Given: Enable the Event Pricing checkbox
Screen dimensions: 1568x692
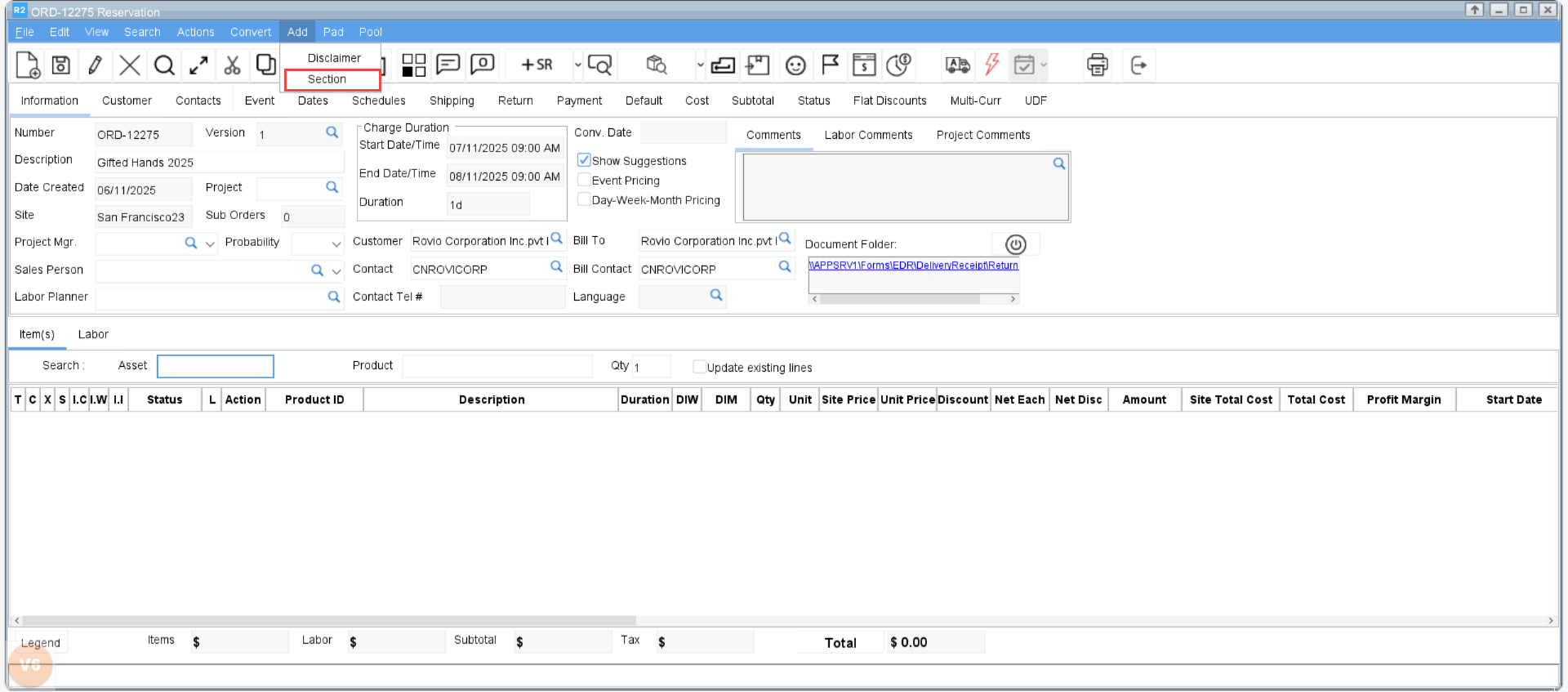Looking at the screenshot, I should coord(584,180).
